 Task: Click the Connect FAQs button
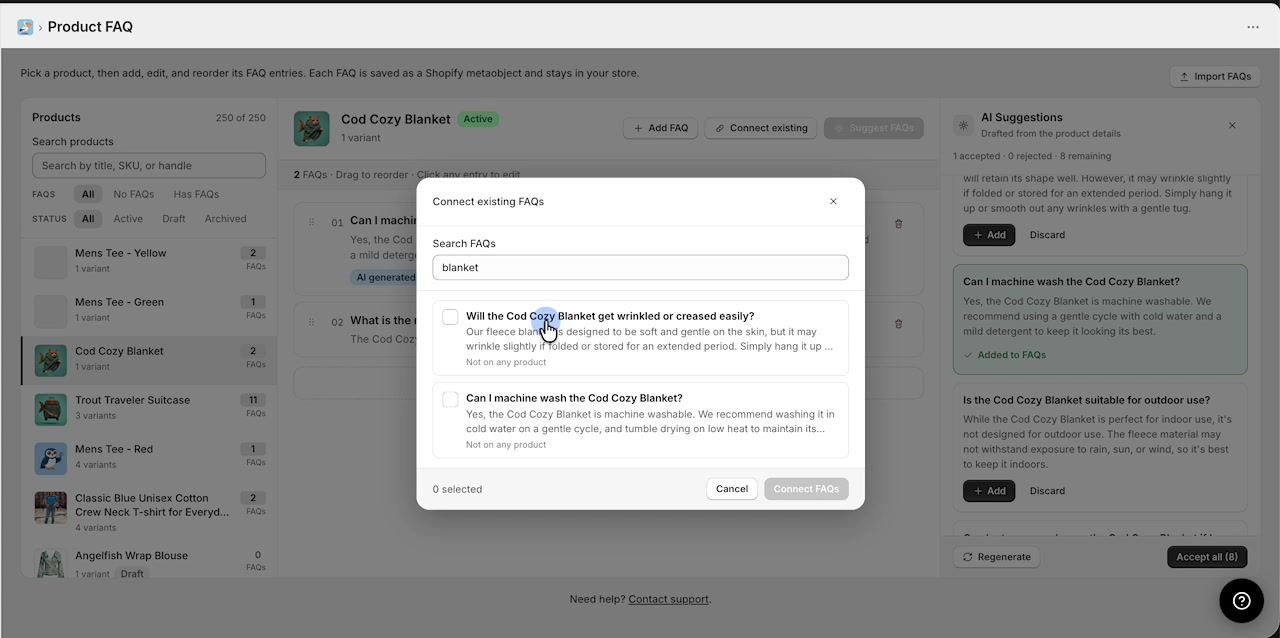coord(806,489)
